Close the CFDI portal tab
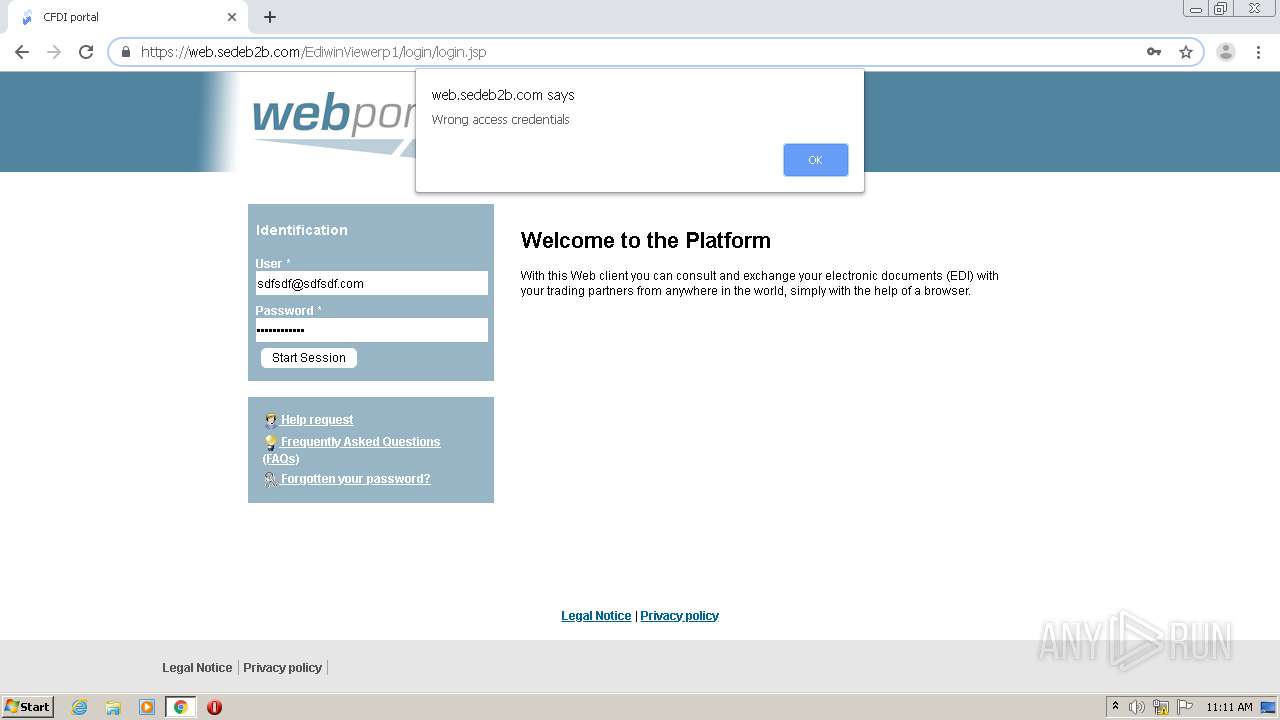This screenshot has width=1280, height=720. click(232, 17)
